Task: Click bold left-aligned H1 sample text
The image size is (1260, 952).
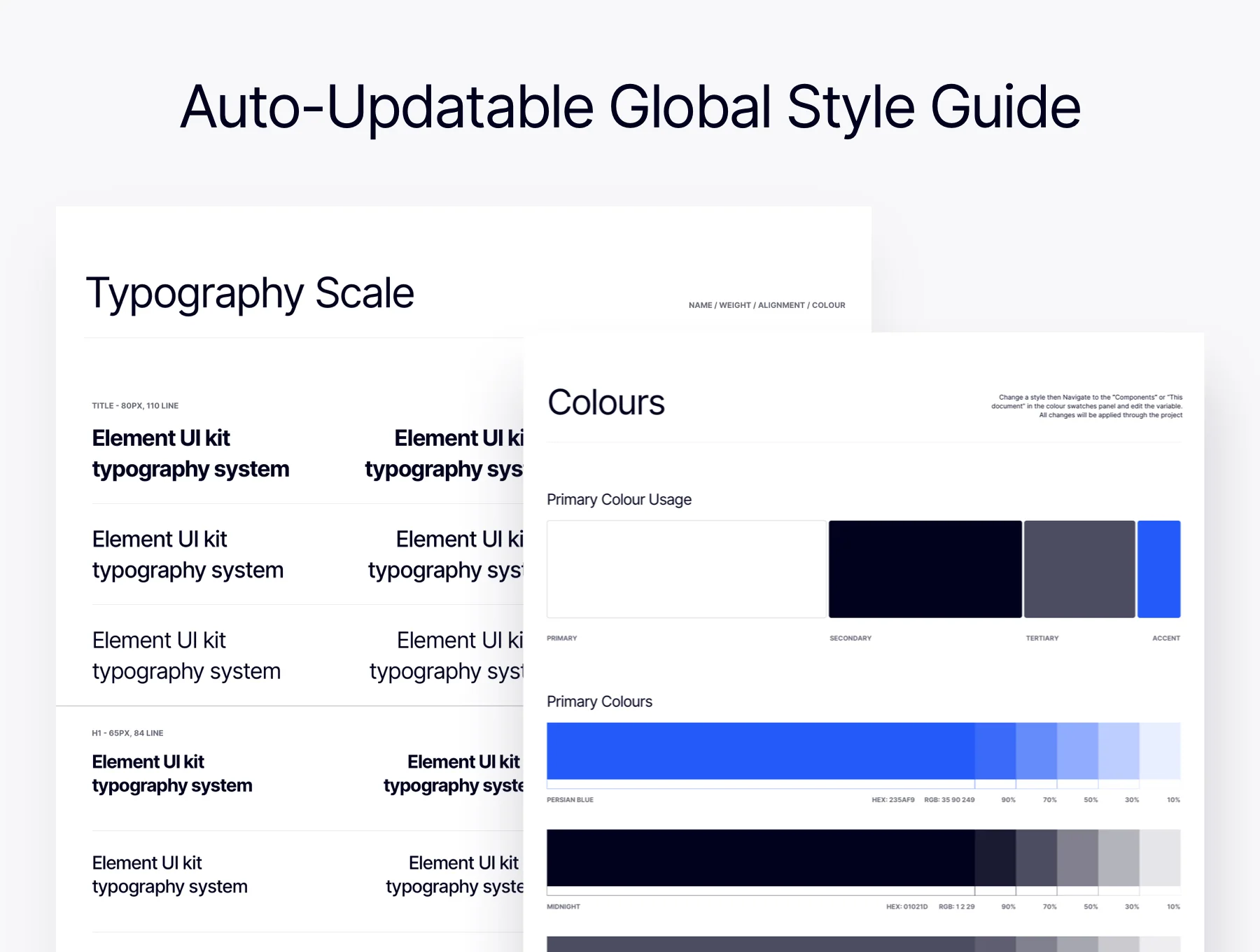Action: pos(172,773)
